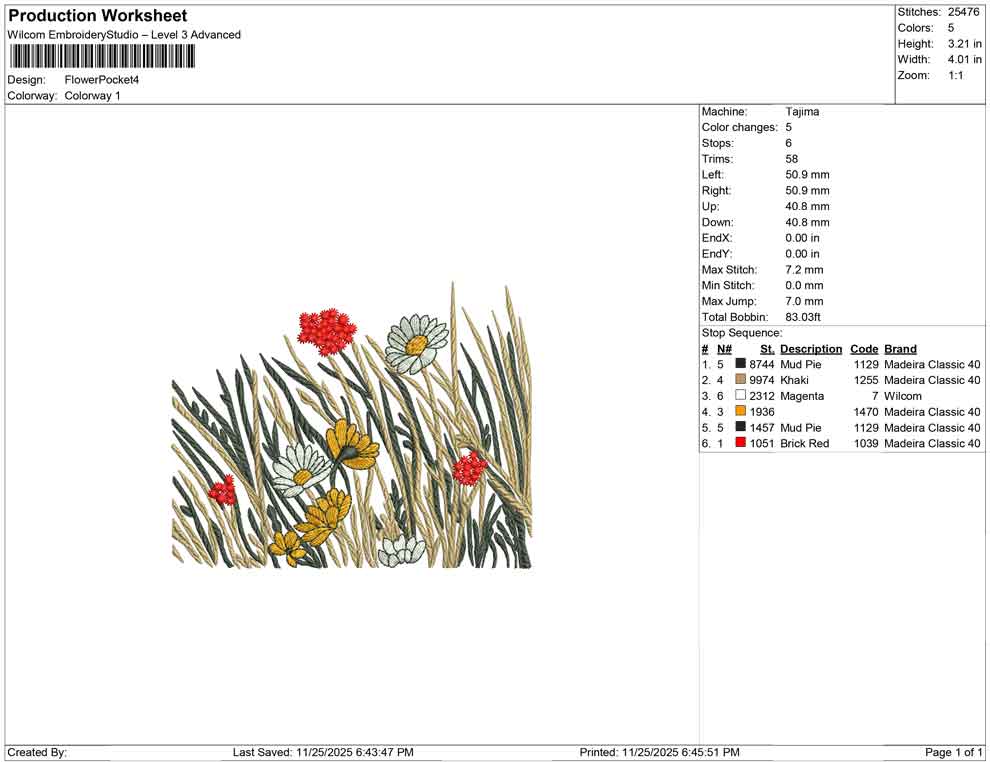Click the Machine value Tajima

tap(802, 112)
